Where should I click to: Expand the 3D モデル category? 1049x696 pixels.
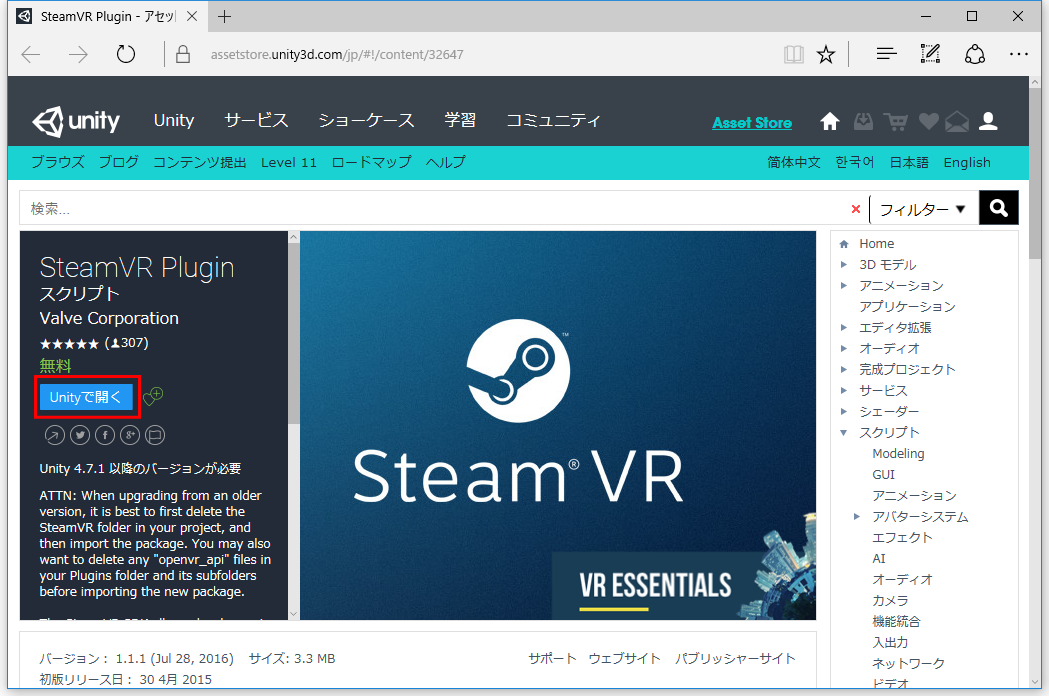tap(844, 264)
